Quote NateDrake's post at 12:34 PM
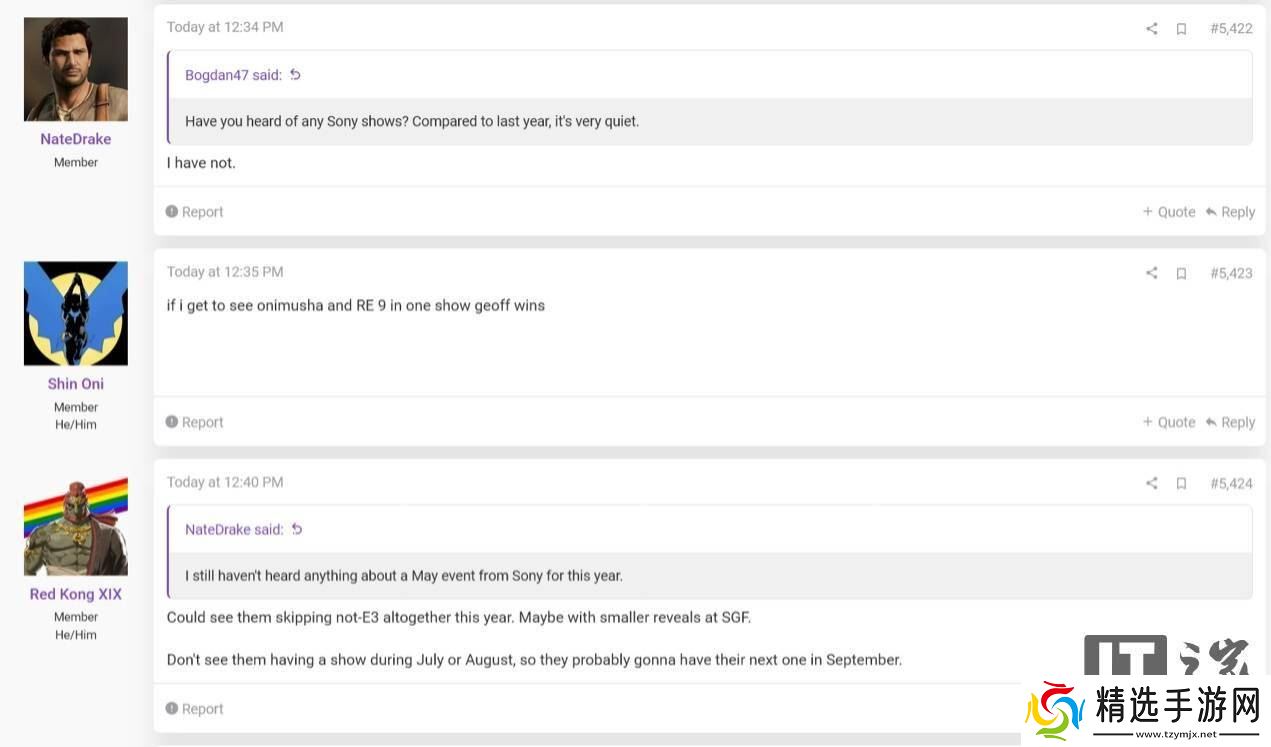The image size is (1271, 747). tap(1169, 212)
